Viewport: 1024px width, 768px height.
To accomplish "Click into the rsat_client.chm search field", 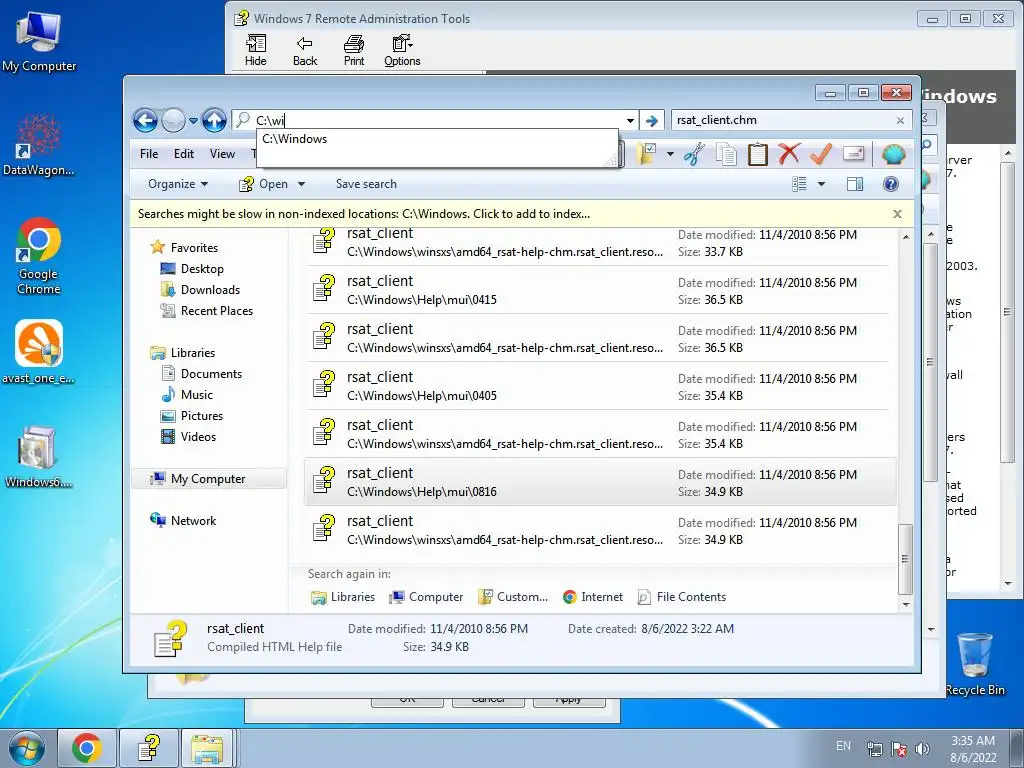I will 784,120.
